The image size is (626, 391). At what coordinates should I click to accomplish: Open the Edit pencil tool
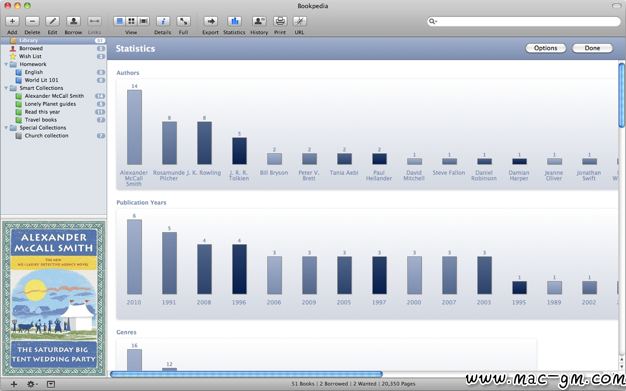point(52,21)
